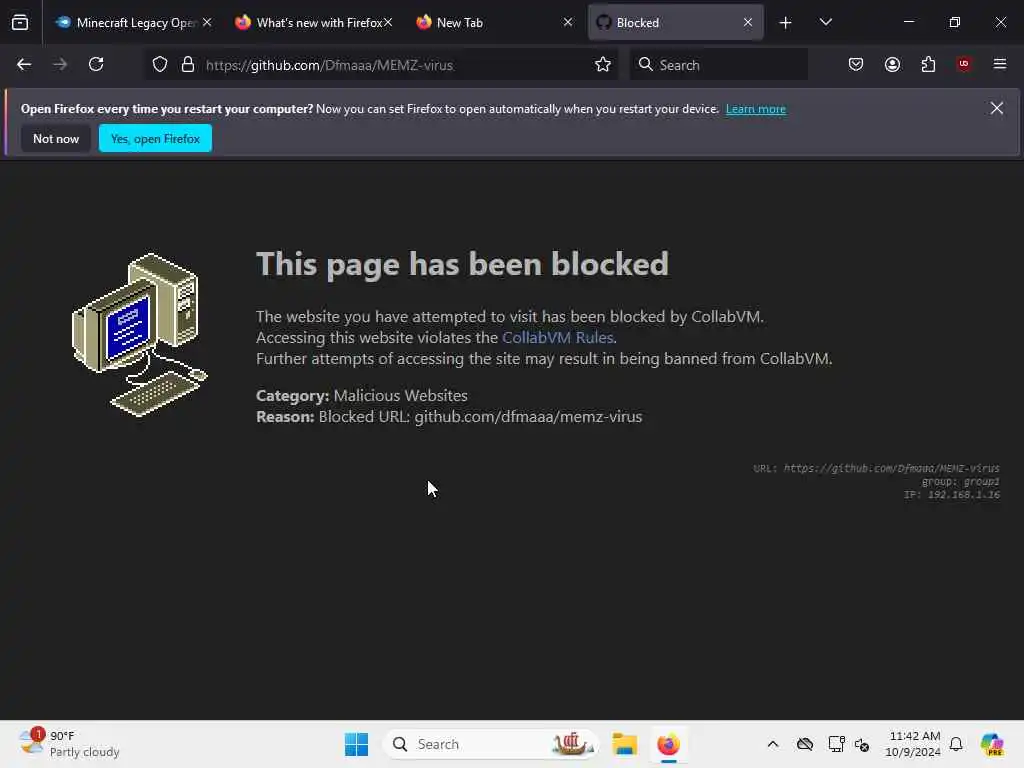
Task: Open the clock showing 11:42 AM
Action: point(913,744)
